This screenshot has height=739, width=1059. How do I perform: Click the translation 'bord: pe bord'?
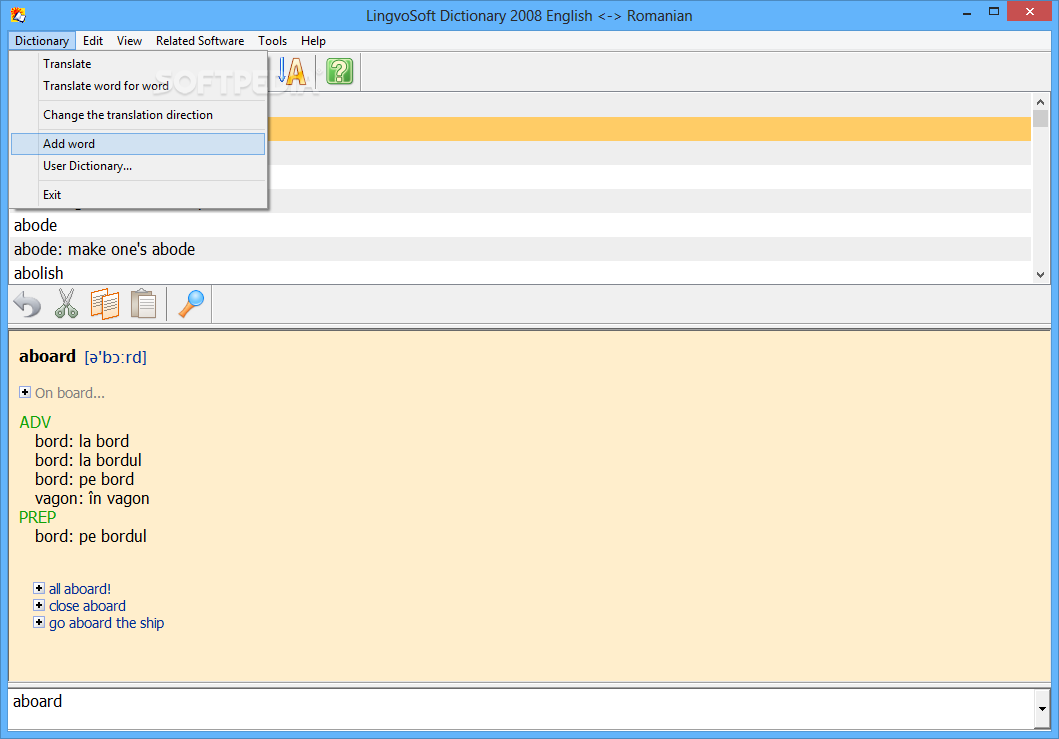[x=84, y=479]
